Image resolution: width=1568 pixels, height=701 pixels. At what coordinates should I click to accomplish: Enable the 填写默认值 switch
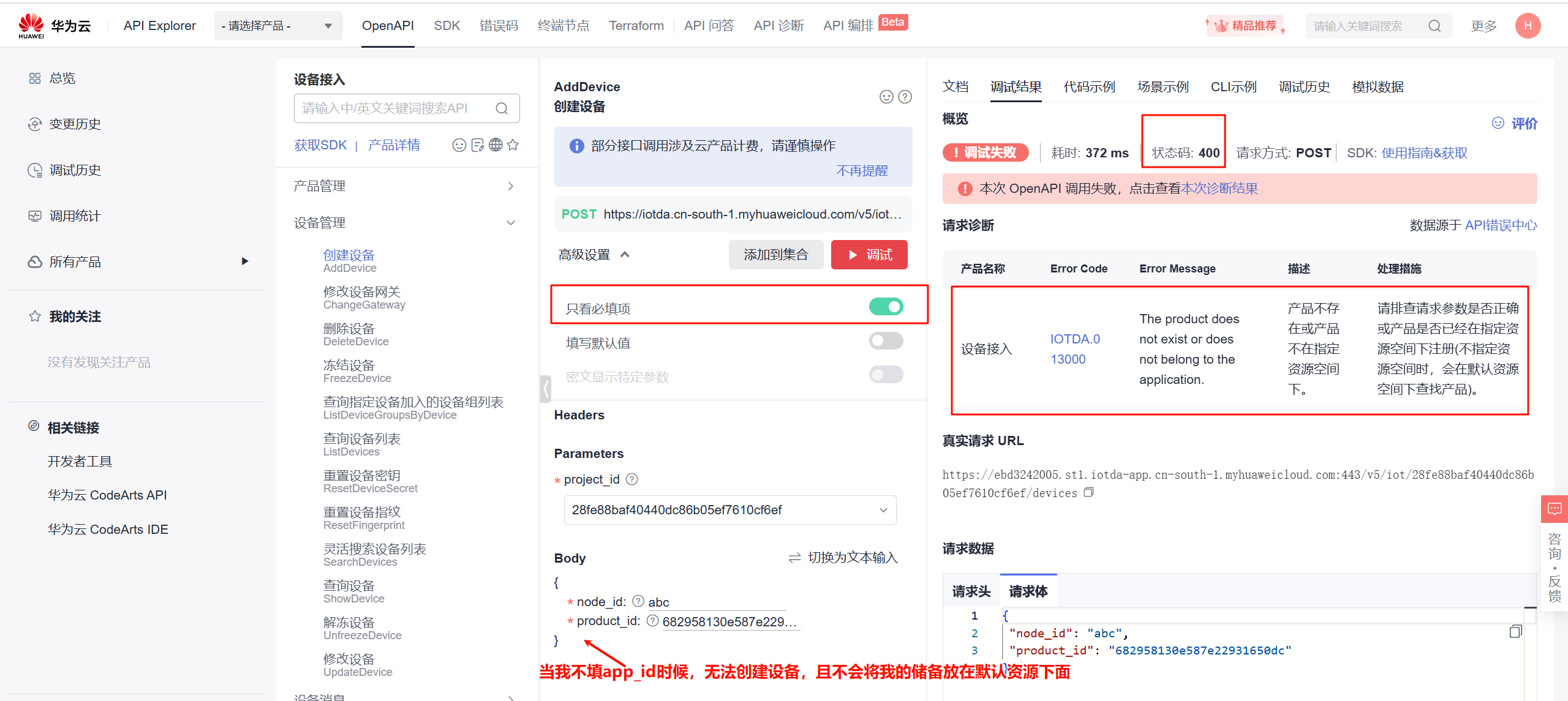coord(886,341)
